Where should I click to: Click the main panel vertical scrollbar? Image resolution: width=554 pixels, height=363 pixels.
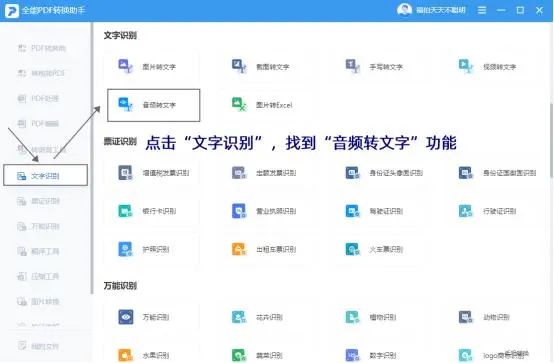[x=551, y=140]
